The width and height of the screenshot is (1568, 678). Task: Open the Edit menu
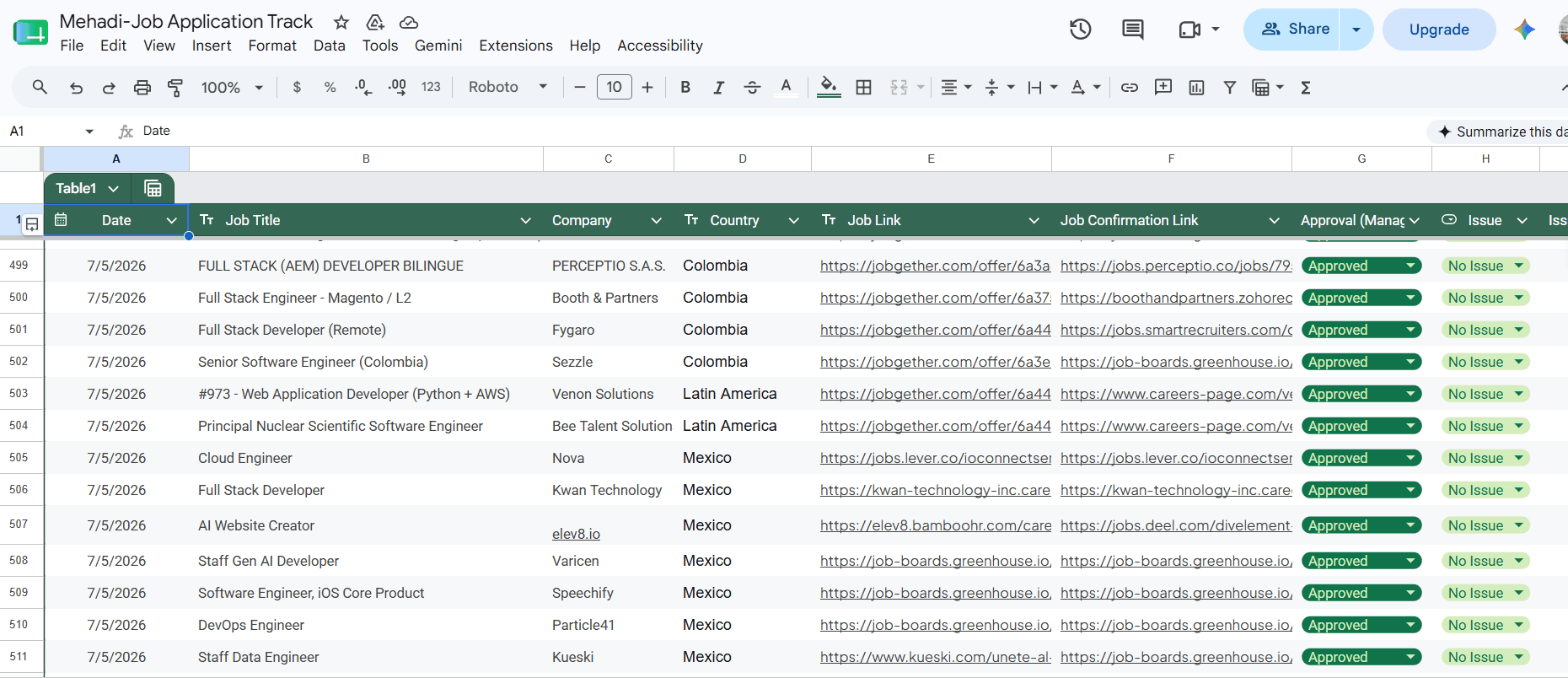click(x=113, y=46)
